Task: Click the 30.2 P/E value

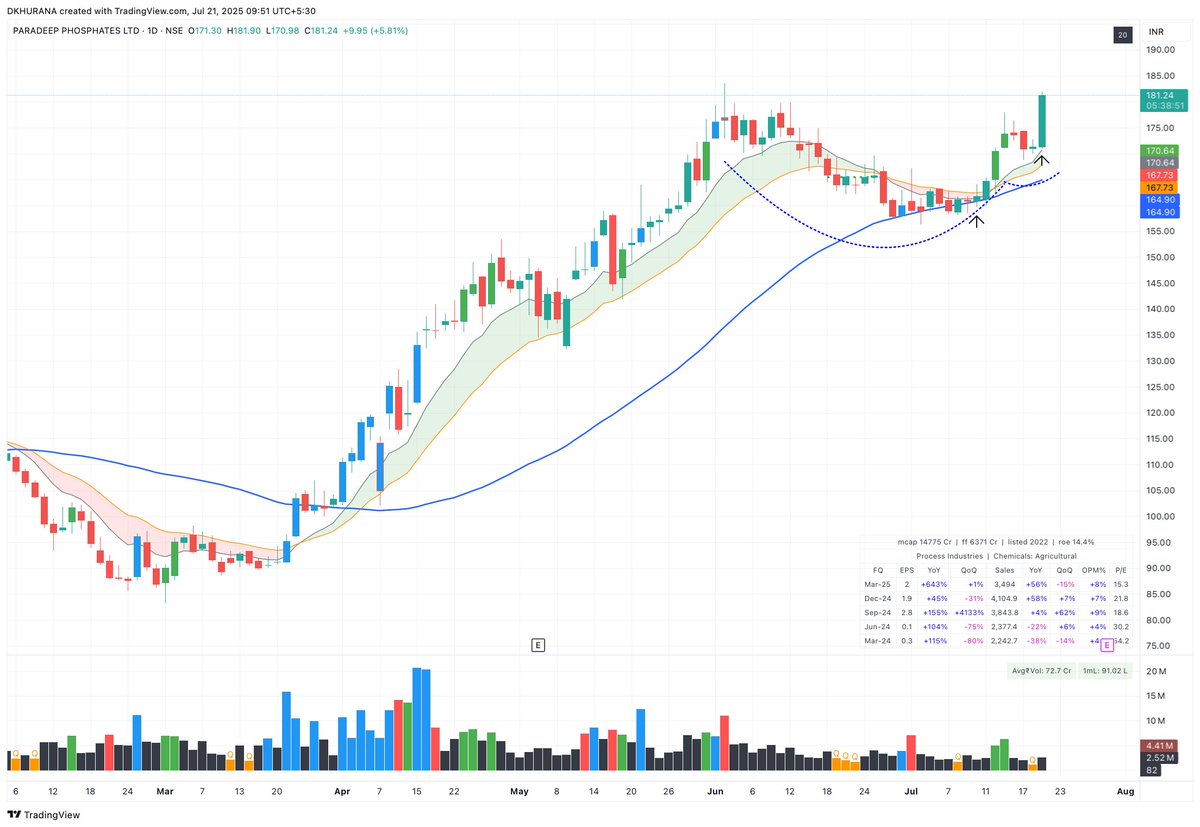Action: (1120, 626)
